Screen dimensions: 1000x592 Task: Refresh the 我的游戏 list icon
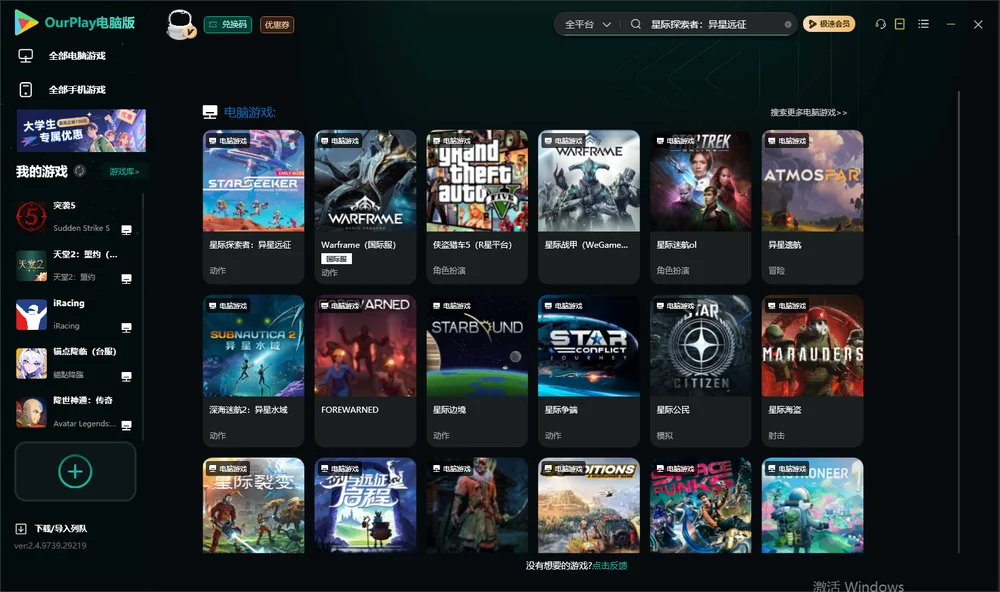click(x=80, y=171)
